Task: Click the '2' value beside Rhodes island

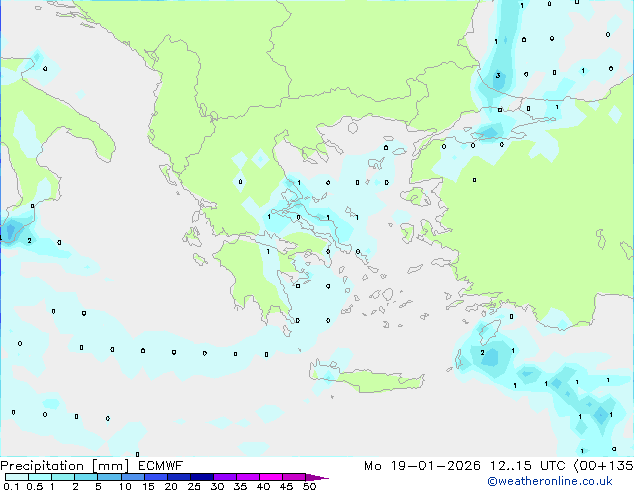Action: [x=482, y=353]
